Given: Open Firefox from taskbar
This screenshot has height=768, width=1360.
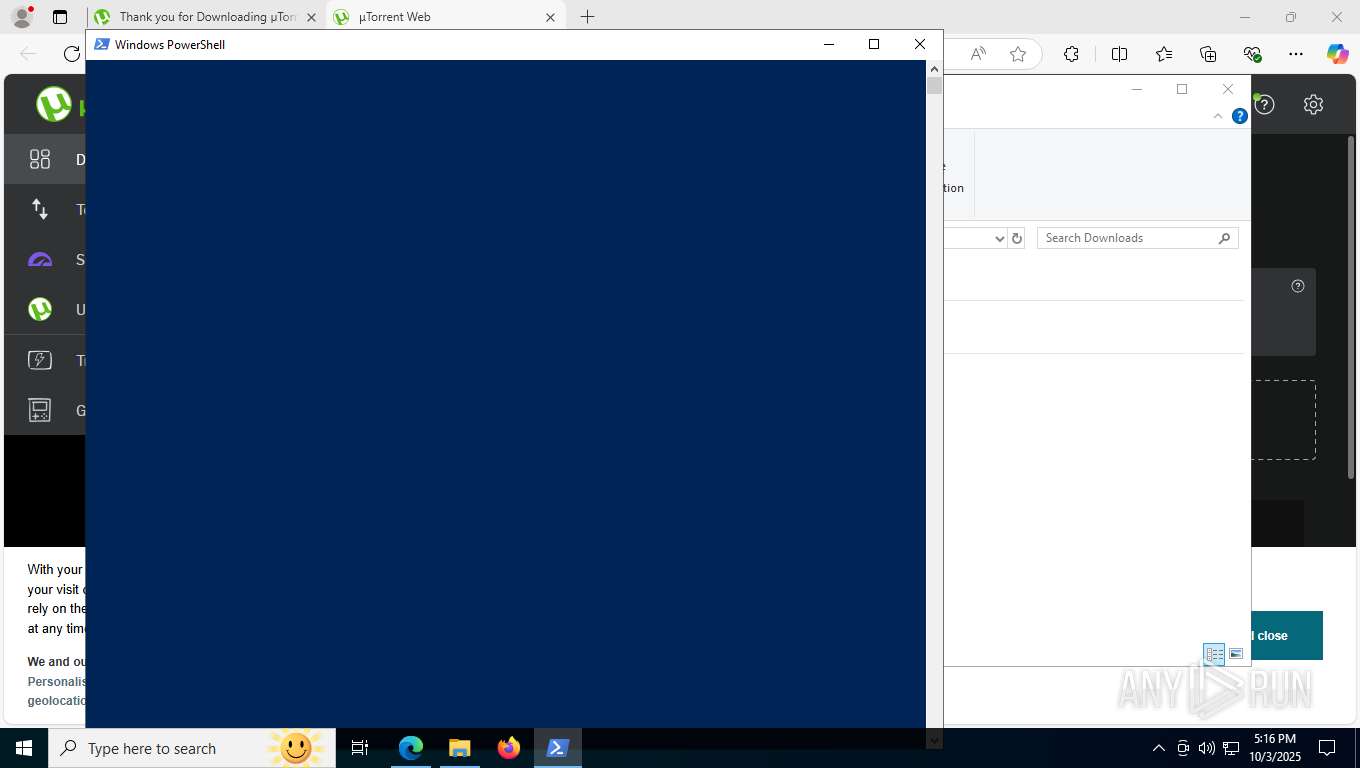Looking at the screenshot, I should 509,748.
